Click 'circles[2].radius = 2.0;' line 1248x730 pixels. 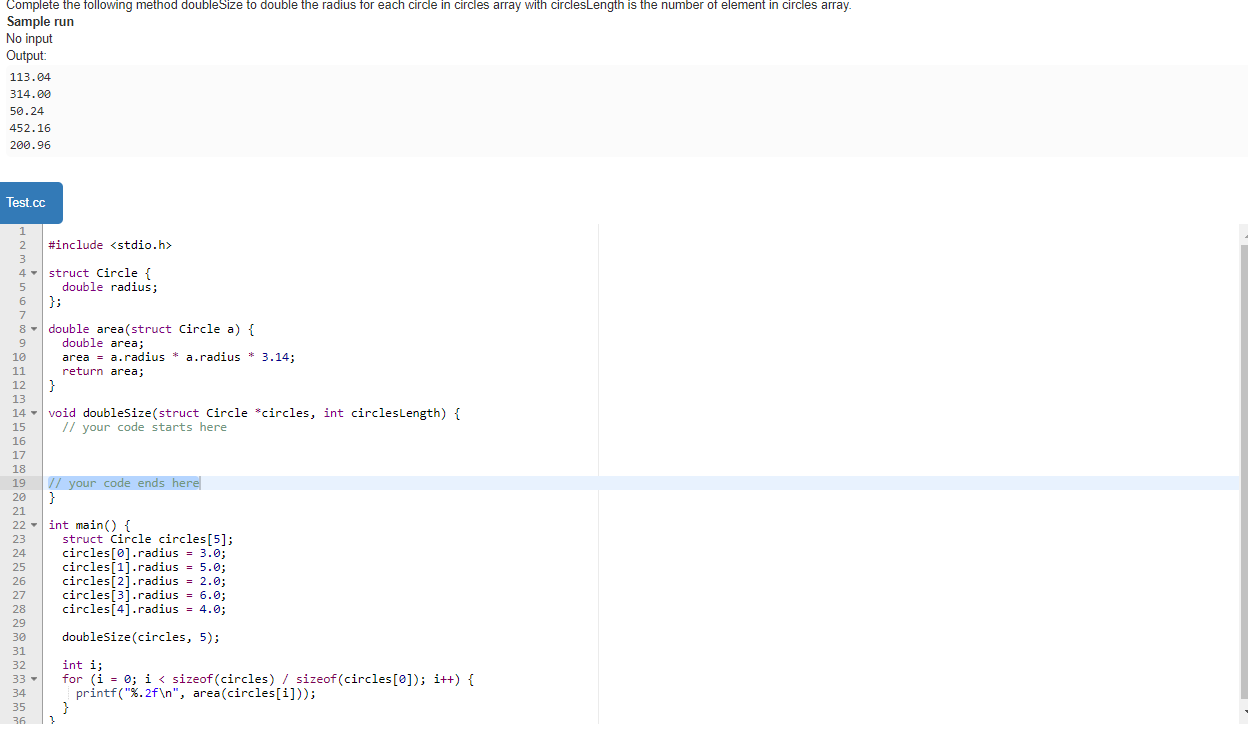coord(144,581)
